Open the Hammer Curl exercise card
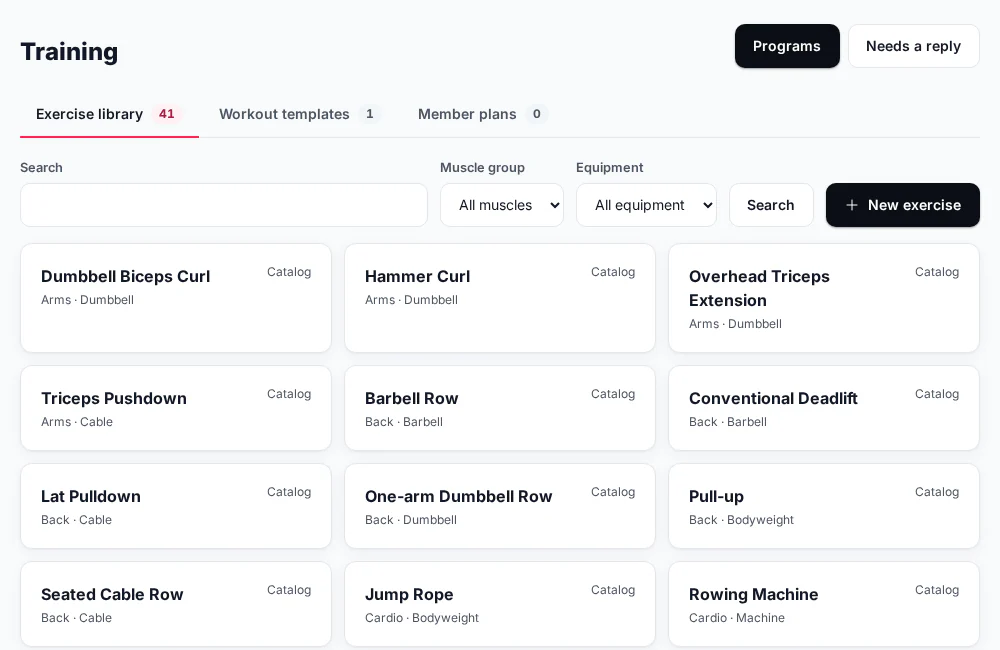This screenshot has width=1000, height=650. point(500,298)
